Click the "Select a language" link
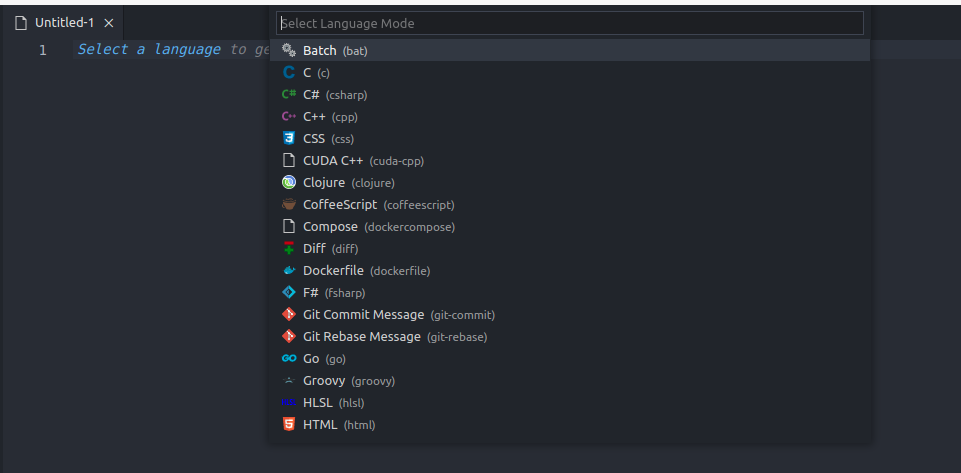 click(149, 49)
